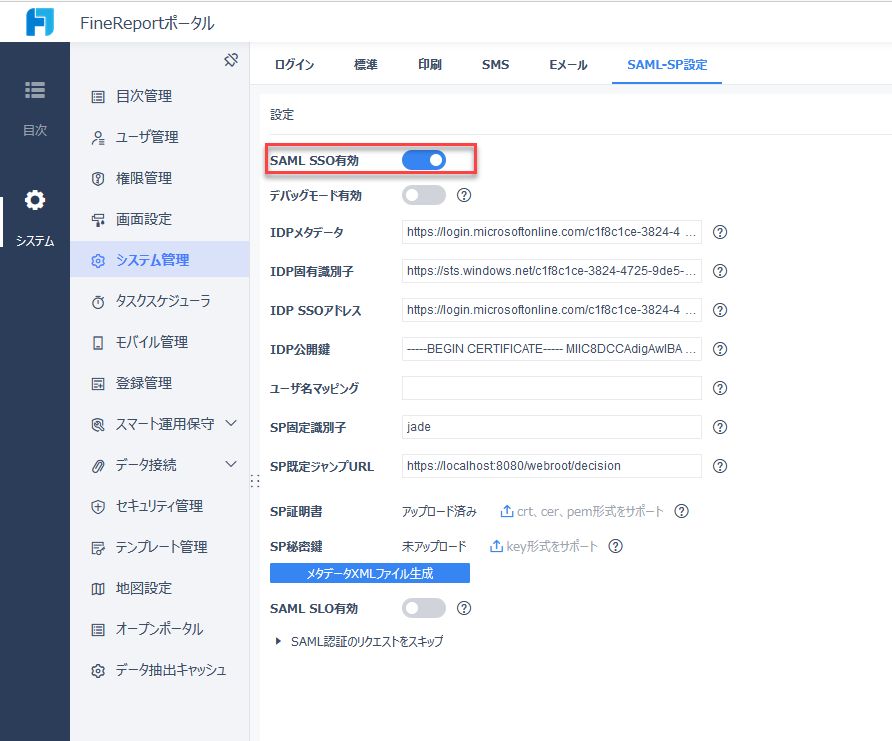Click inside the ユーザ名マッピング field
892x741 pixels.
[550, 387]
